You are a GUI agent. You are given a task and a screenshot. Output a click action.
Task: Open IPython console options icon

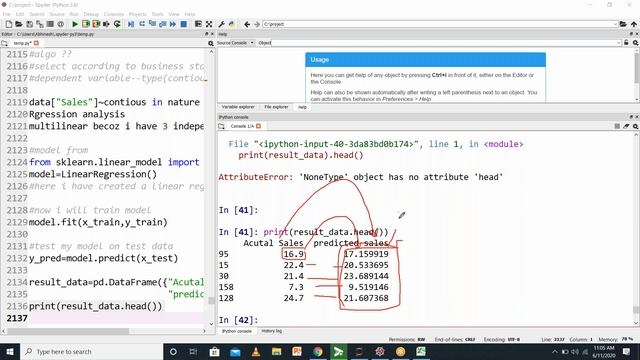click(x=636, y=126)
